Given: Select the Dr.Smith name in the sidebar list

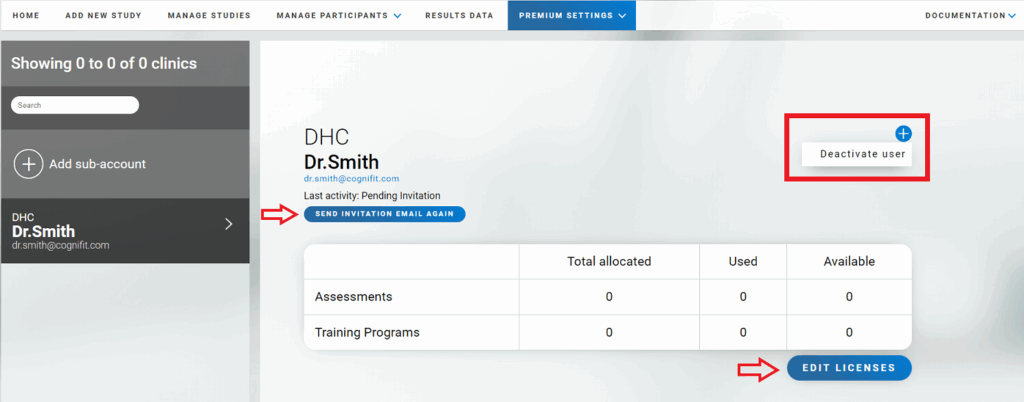Looking at the screenshot, I should click(x=43, y=231).
